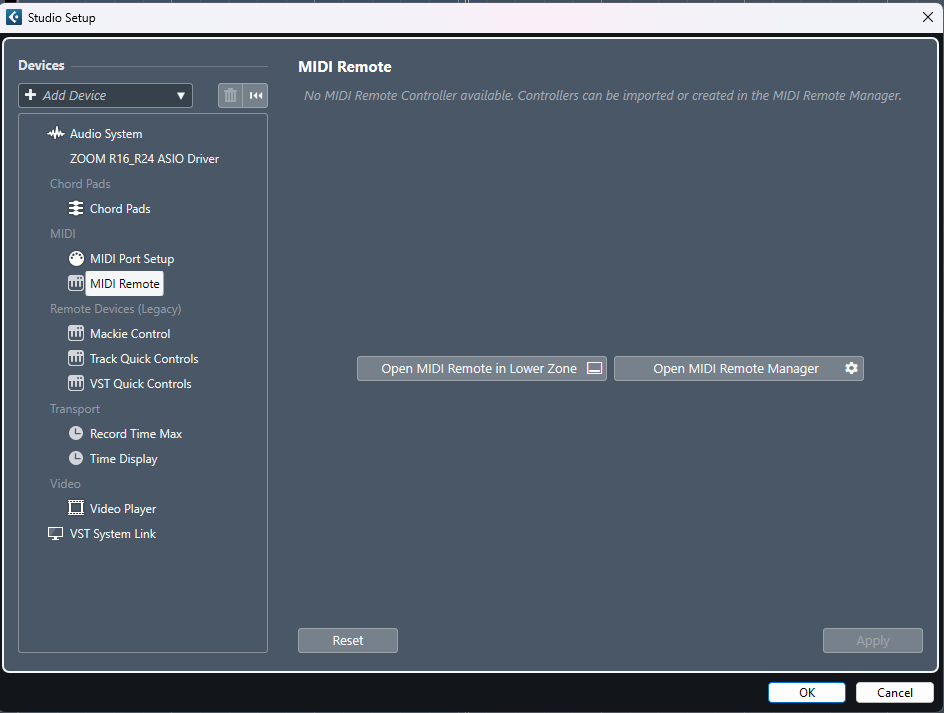Open the MIDI Remote Manager

tap(738, 368)
